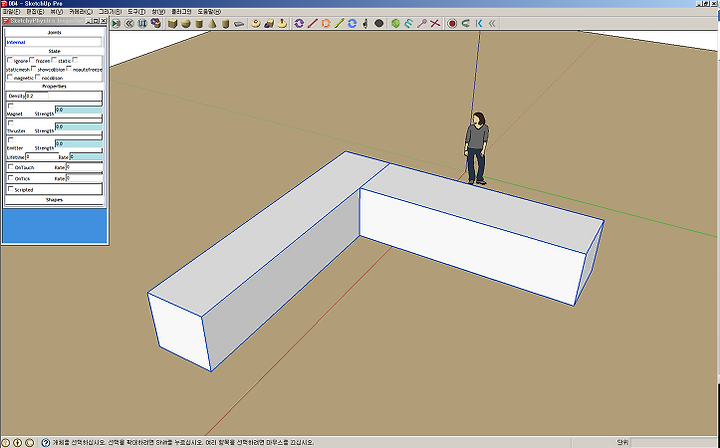Select the red slider joint tool
The width and height of the screenshot is (720, 448).
[x=312, y=23]
